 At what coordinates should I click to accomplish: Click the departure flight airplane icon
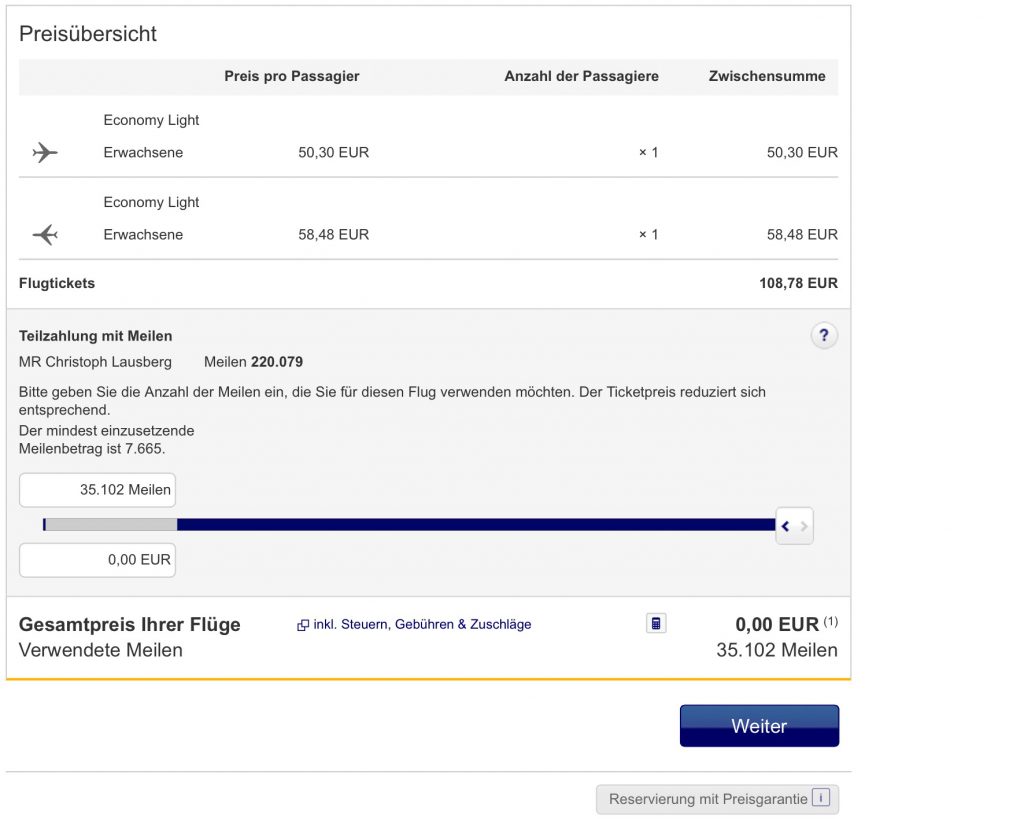tap(44, 152)
